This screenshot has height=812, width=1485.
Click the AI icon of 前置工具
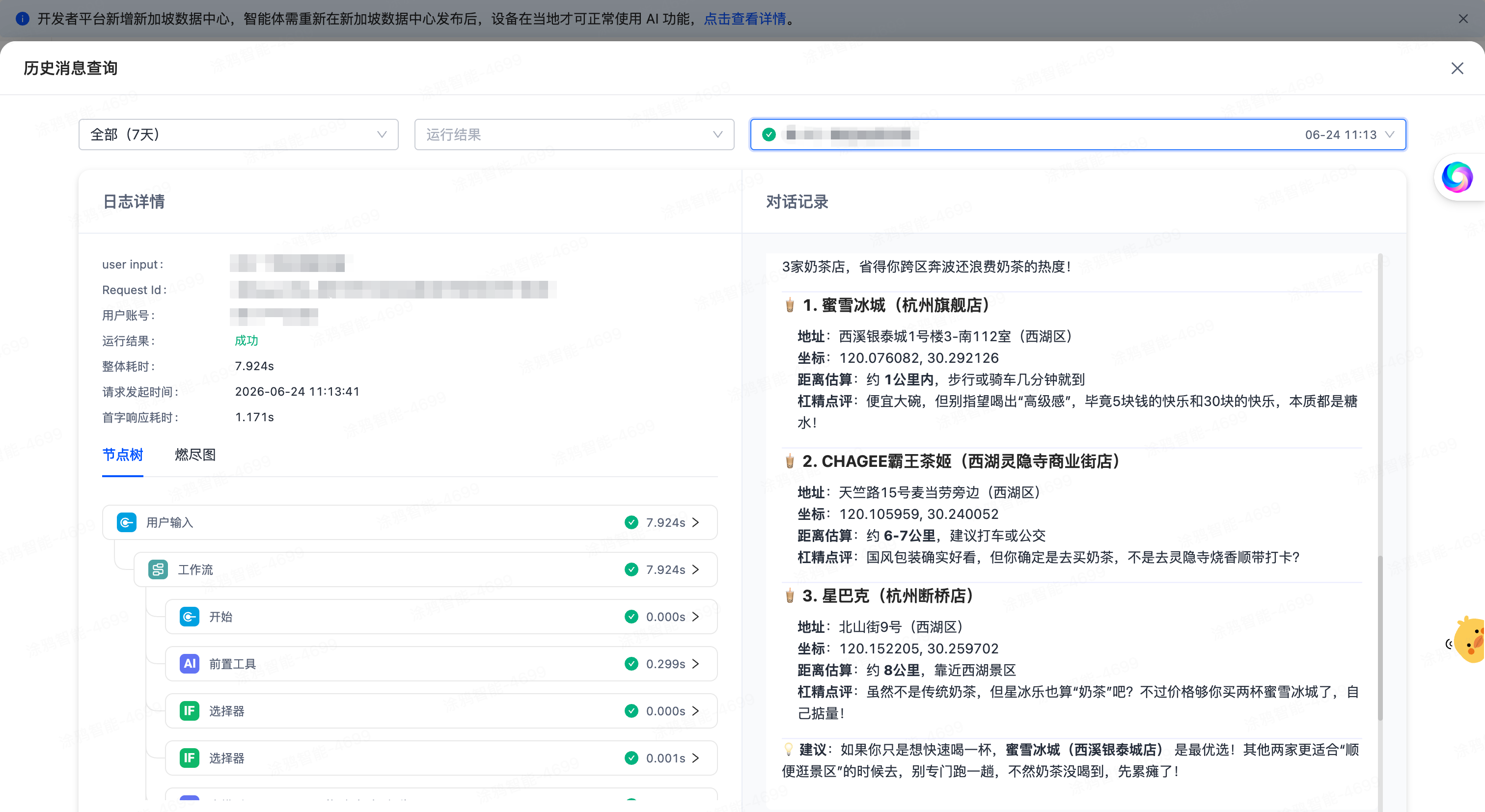pyautogui.click(x=189, y=663)
